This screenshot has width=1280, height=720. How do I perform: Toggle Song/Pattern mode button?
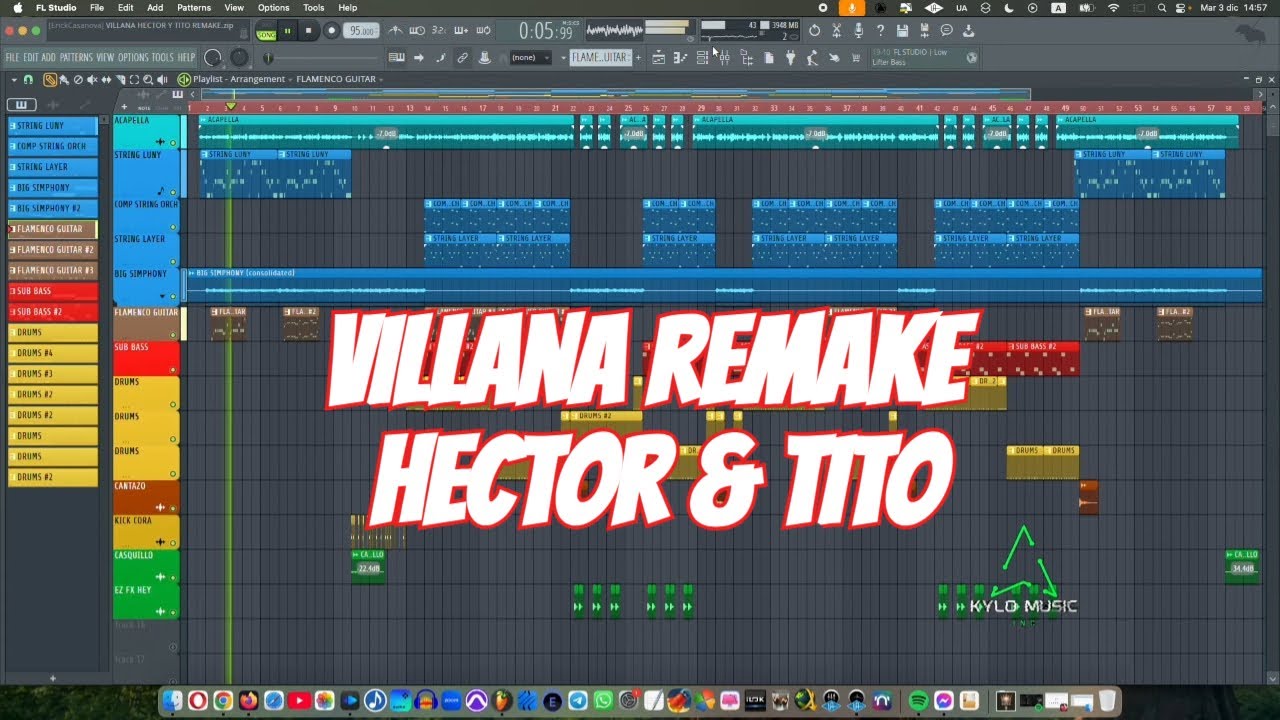point(266,31)
